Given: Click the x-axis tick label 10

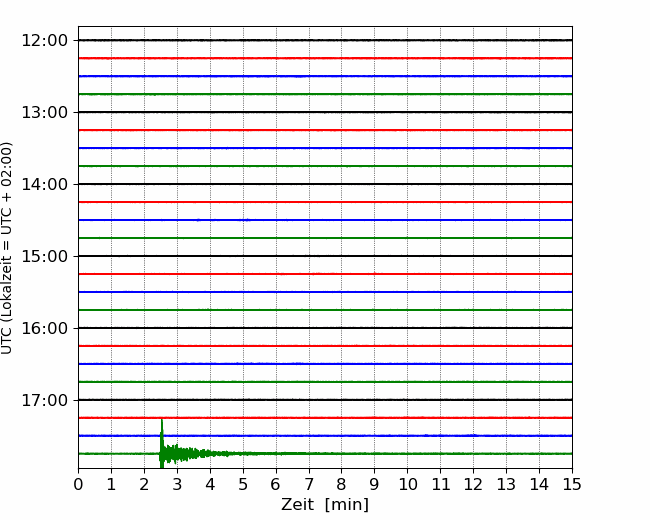Looking at the screenshot, I should tap(407, 484).
